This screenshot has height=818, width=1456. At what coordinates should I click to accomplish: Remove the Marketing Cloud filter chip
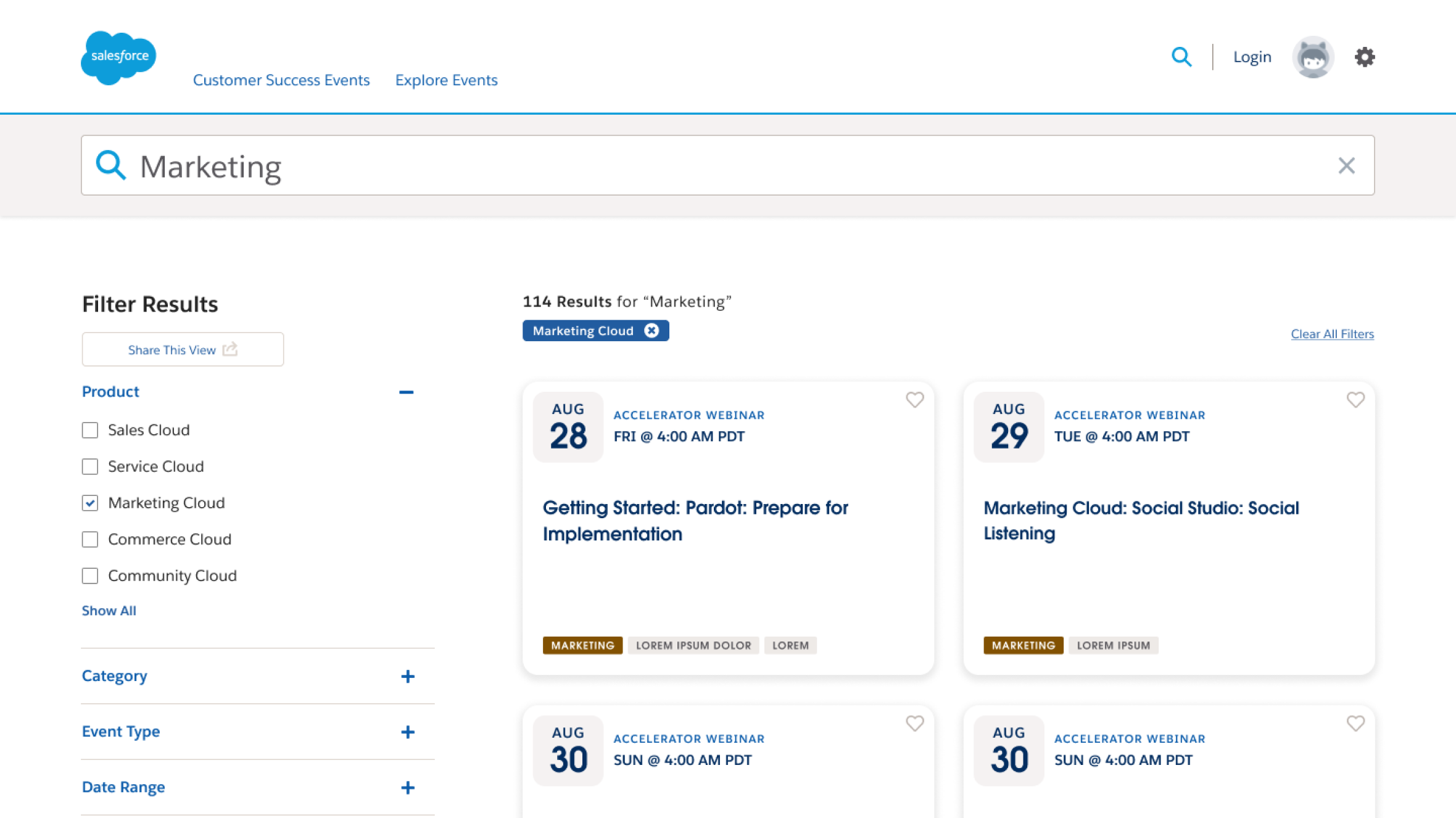pyautogui.click(x=651, y=331)
